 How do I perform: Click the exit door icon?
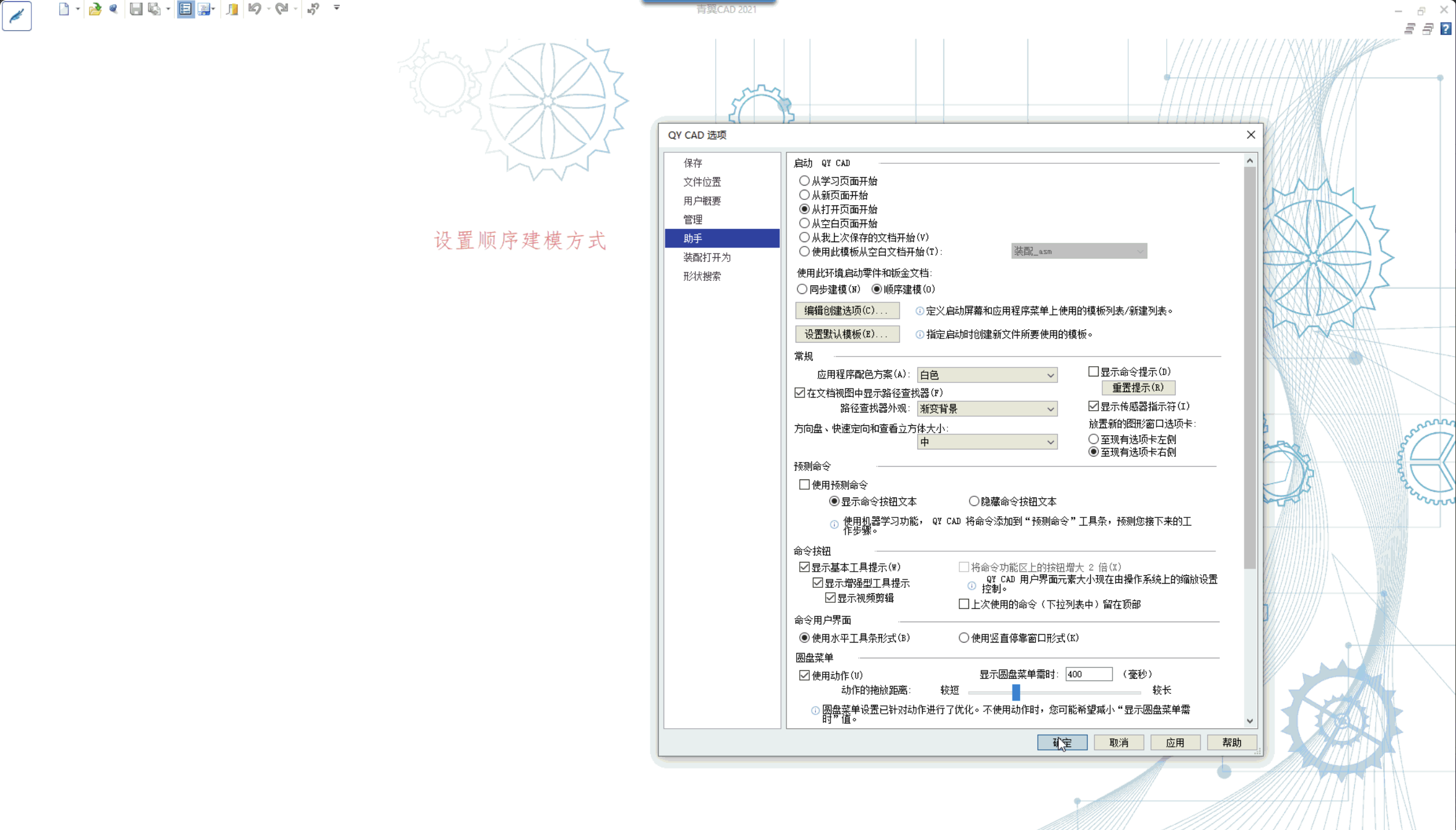pyautogui.click(x=233, y=9)
